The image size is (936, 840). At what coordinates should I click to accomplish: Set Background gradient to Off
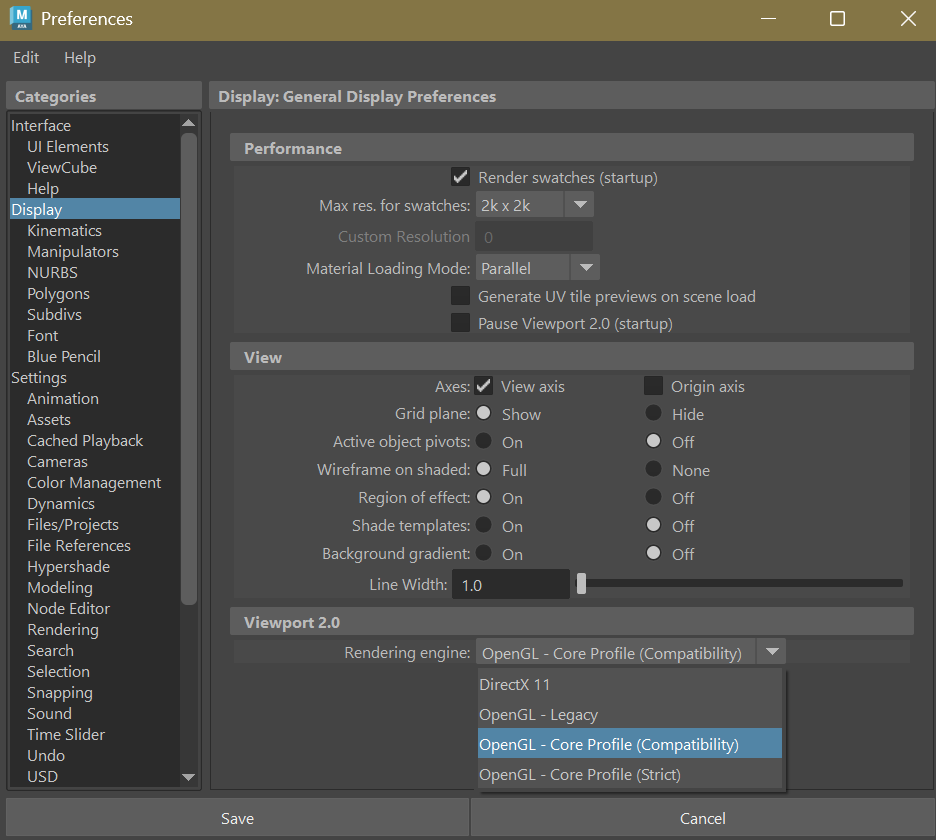(654, 553)
